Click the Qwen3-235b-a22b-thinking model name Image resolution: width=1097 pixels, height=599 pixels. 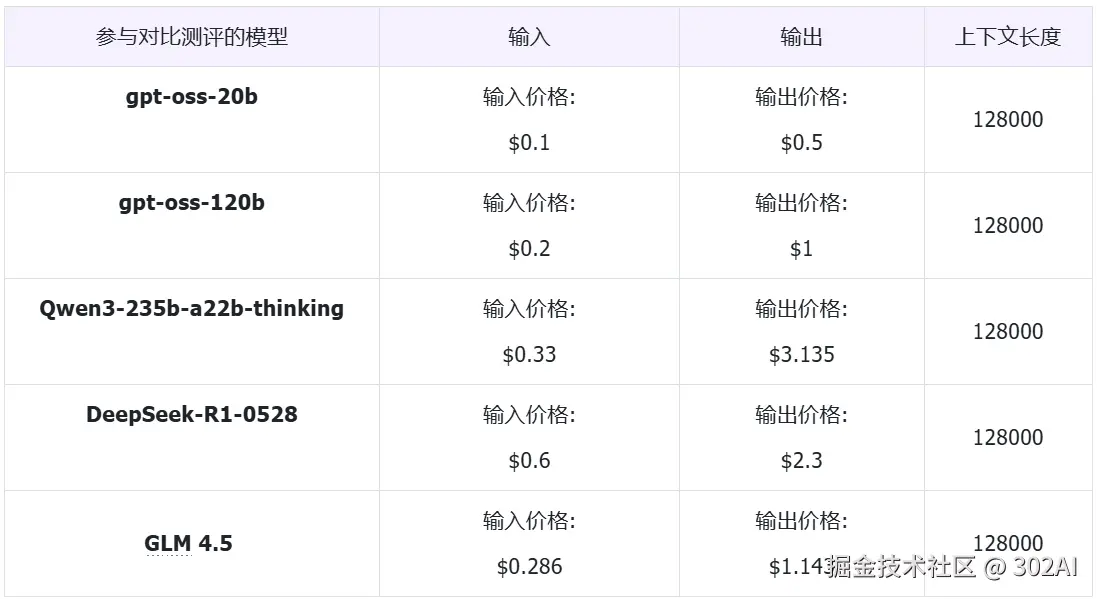191,309
